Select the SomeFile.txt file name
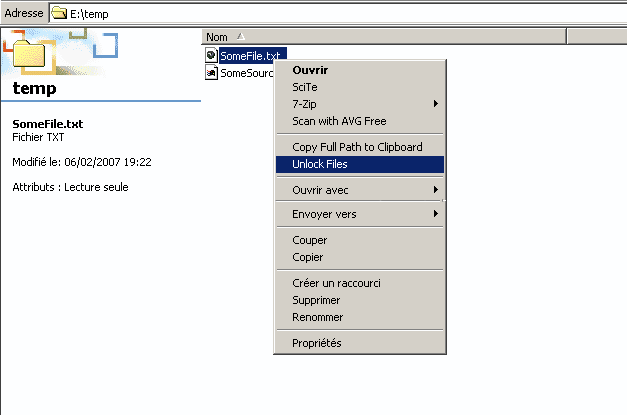The image size is (627, 415). pyautogui.click(x=250, y=56)
